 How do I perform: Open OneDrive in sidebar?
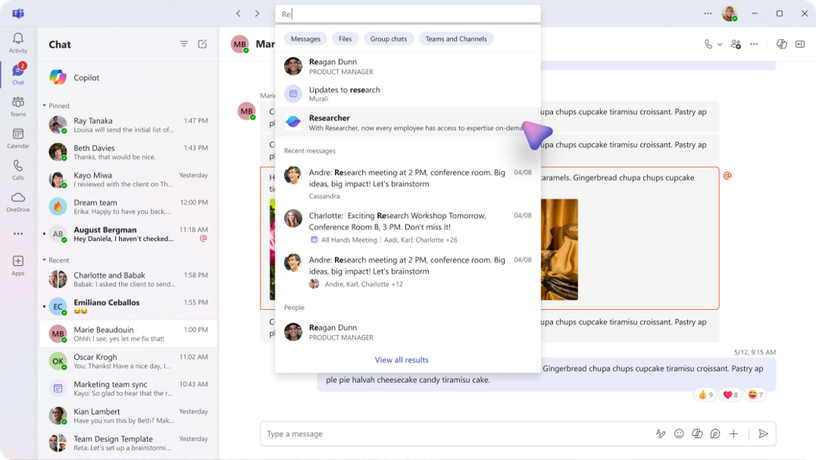[x=18, y=201]
